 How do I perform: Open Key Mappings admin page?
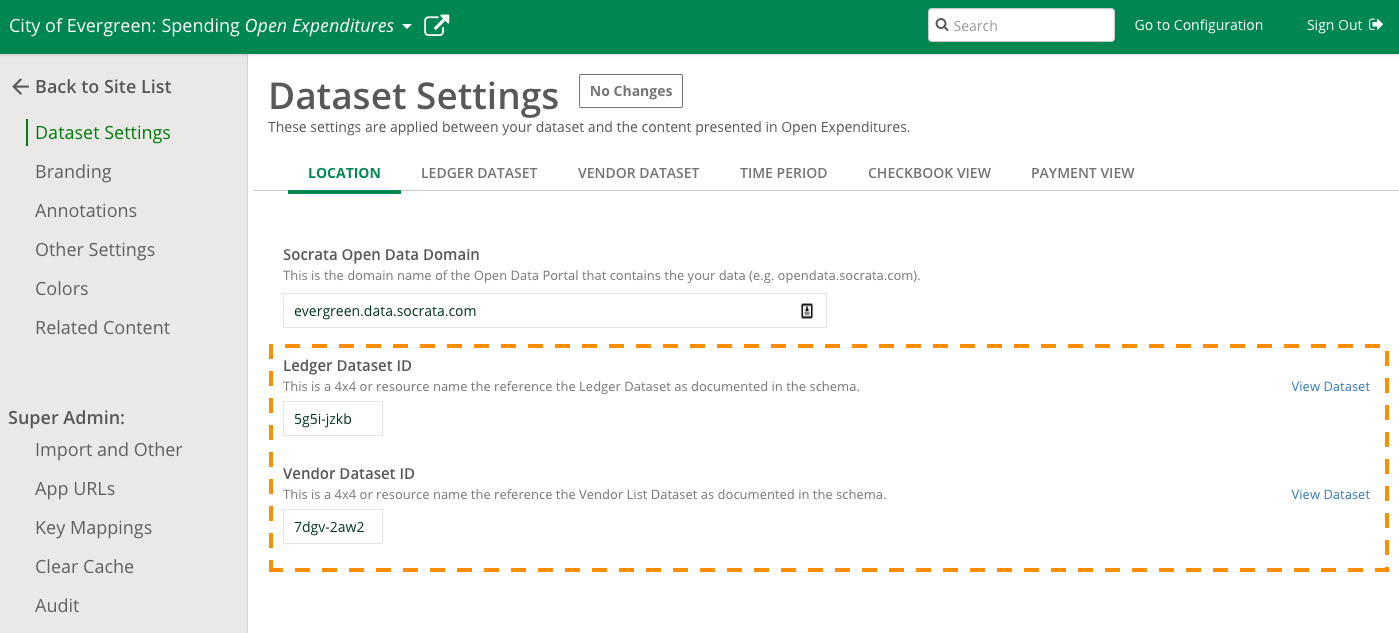[94, 527]
